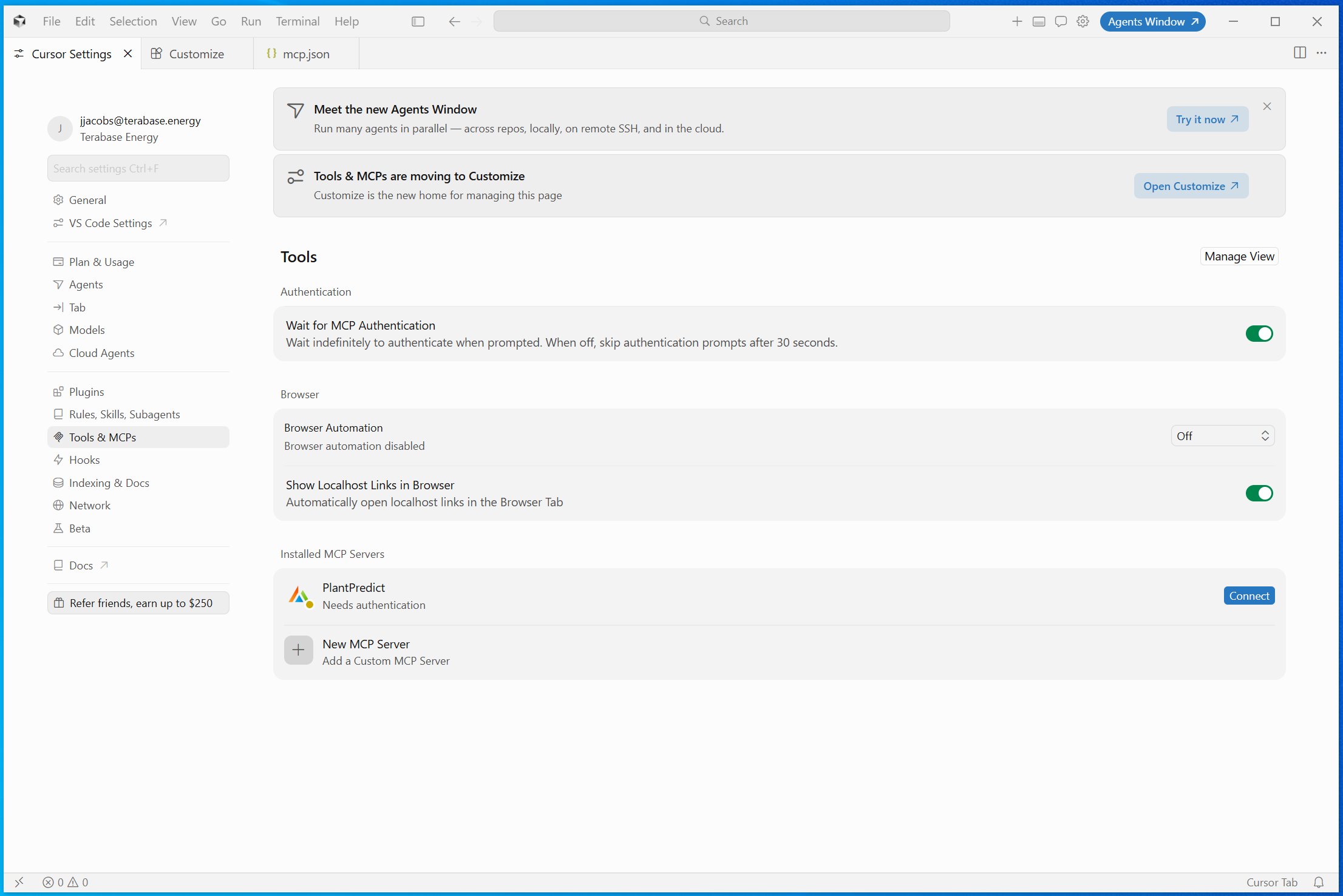This screenshot has height=896, width=1343.
Task: Open the Terminal menu
Action: (x=297, y=21)
